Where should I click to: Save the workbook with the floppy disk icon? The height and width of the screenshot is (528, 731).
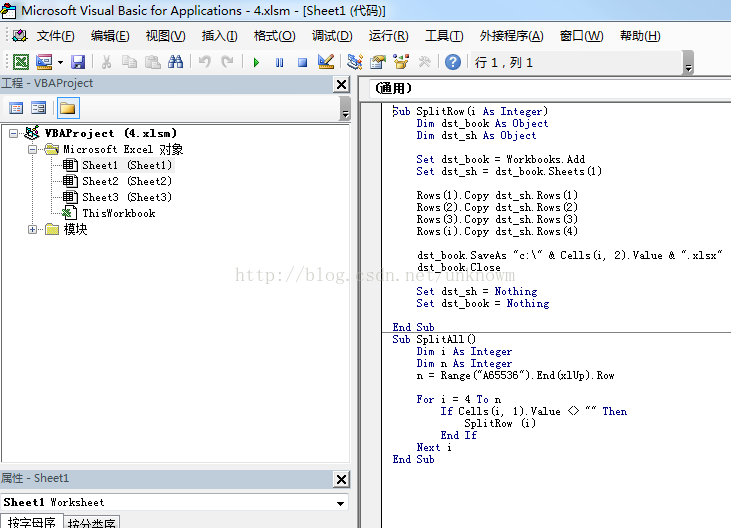tap(78, 62)
